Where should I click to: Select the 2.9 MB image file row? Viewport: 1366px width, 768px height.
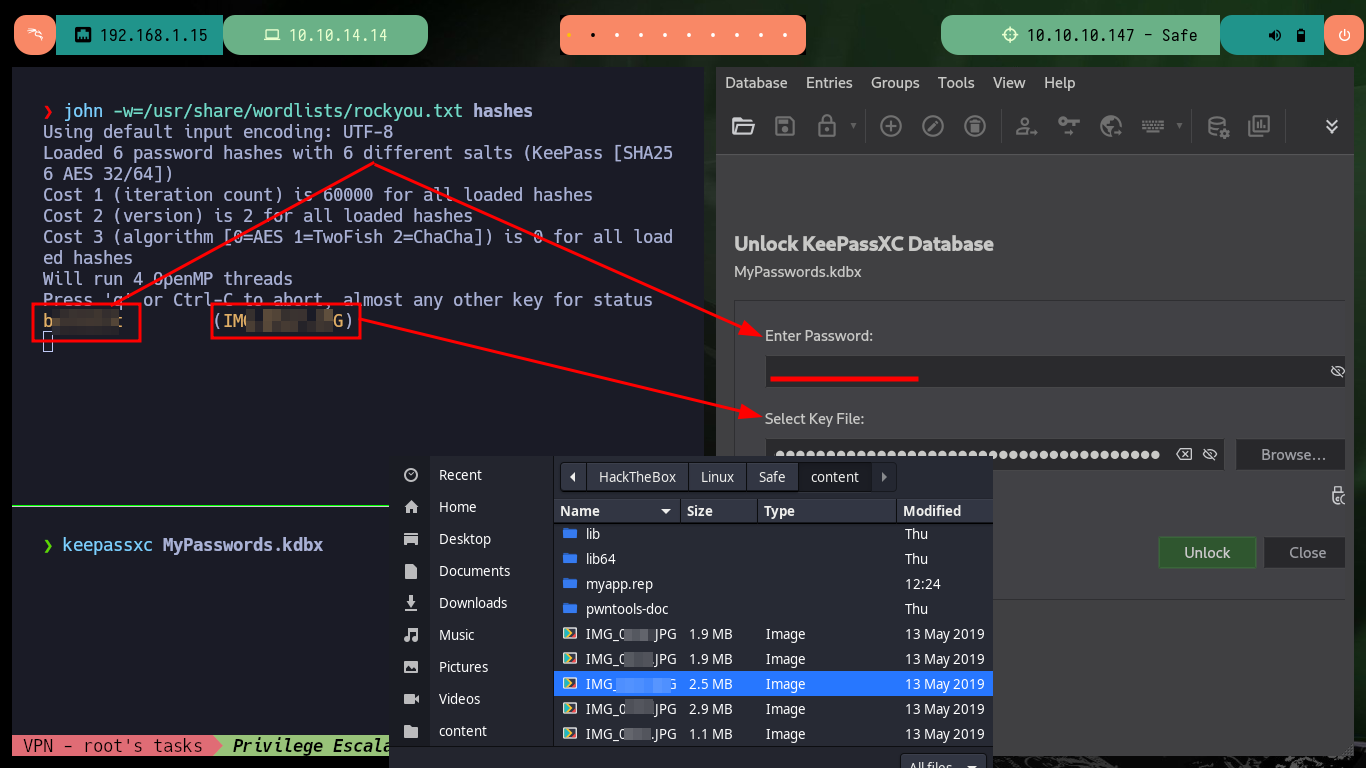click(x=773, y=709)
